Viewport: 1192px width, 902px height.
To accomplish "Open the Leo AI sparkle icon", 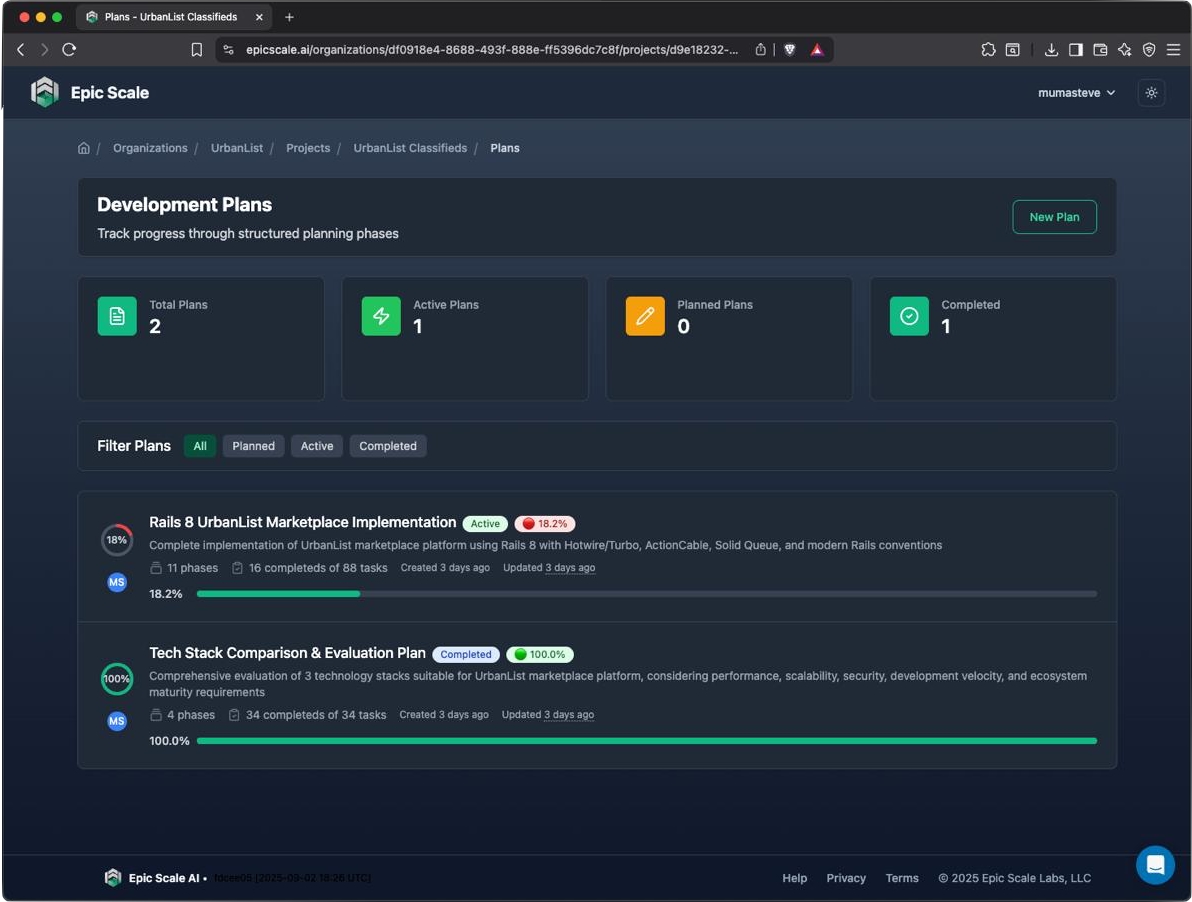I will click(1124, 49).
